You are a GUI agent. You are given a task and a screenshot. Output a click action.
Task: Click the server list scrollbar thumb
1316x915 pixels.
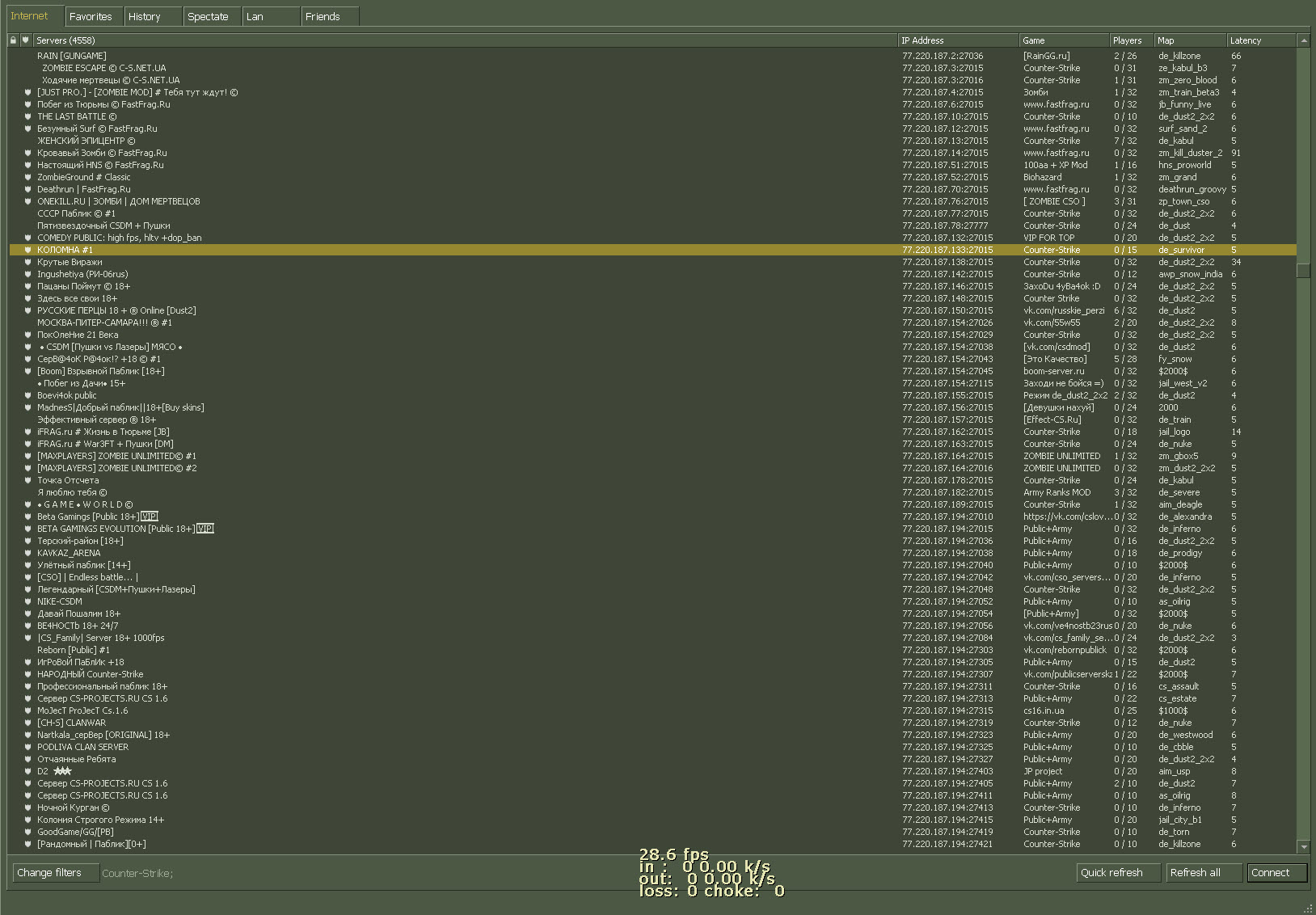pos(1303,271)
